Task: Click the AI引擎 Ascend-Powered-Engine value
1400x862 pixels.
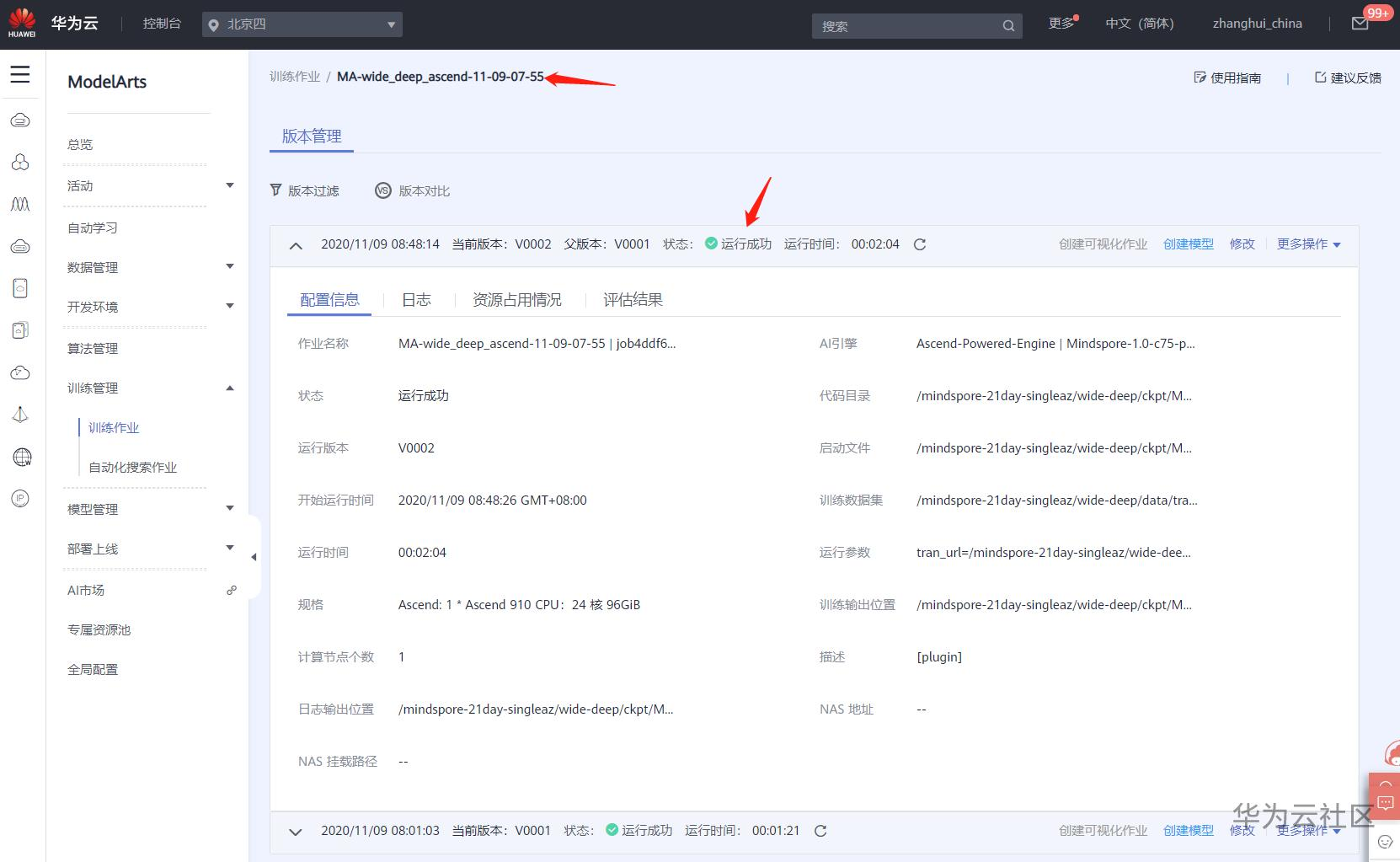Action: pyautogui.click(x=1055, y=344)
